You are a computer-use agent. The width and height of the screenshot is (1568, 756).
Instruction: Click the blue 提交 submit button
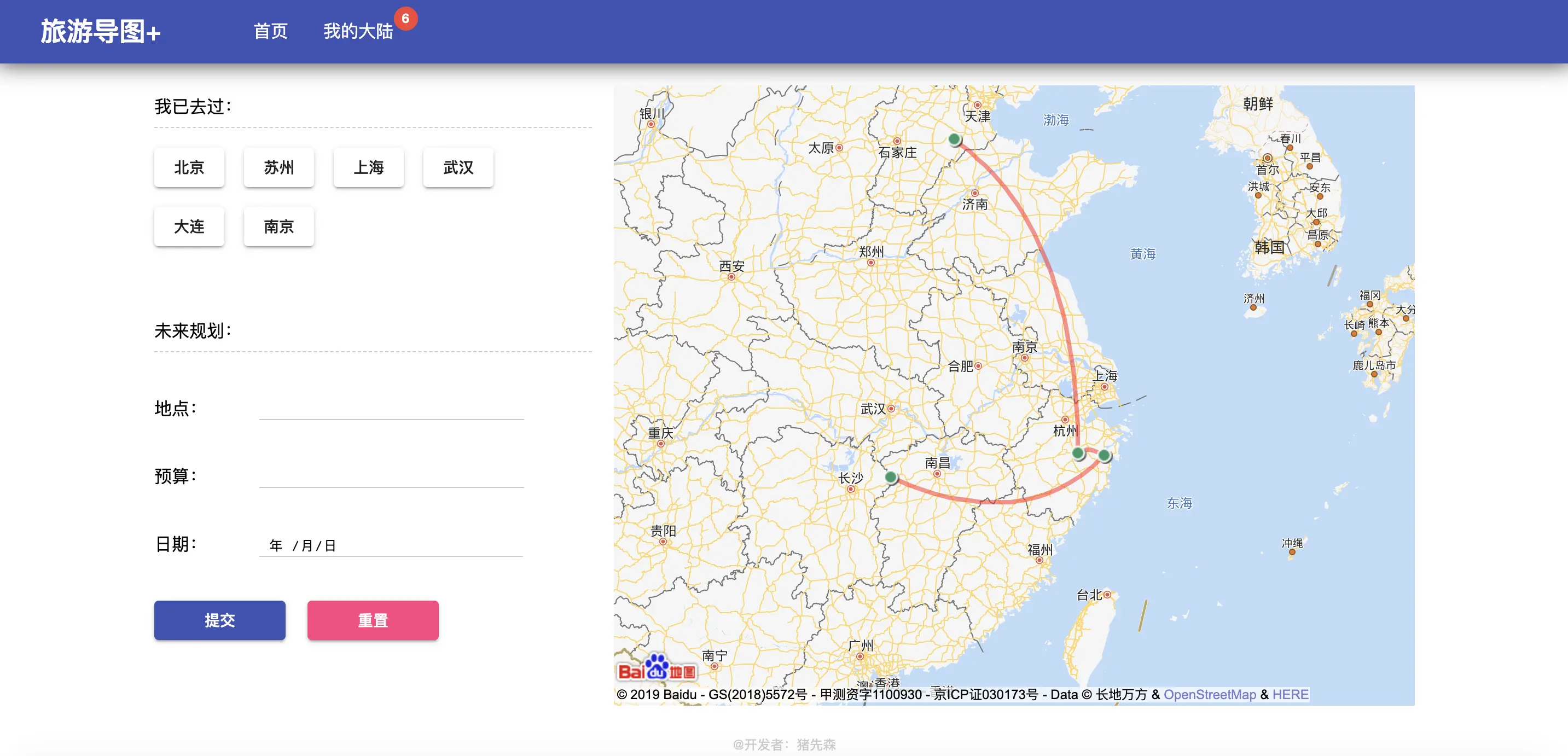pos(220,620)
